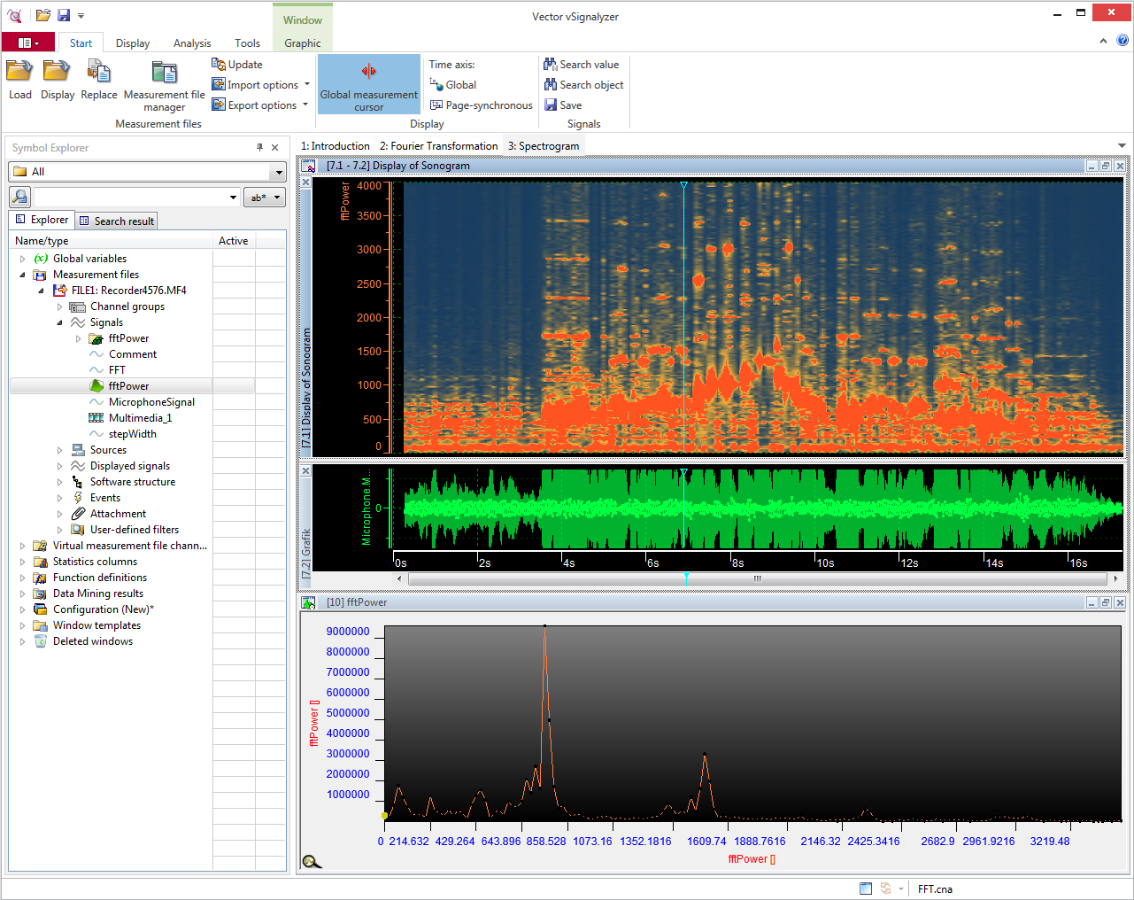Click the zoom magnifier icon in fftPower window
This screenshot has height=900, width=1134.
[312, 862]
